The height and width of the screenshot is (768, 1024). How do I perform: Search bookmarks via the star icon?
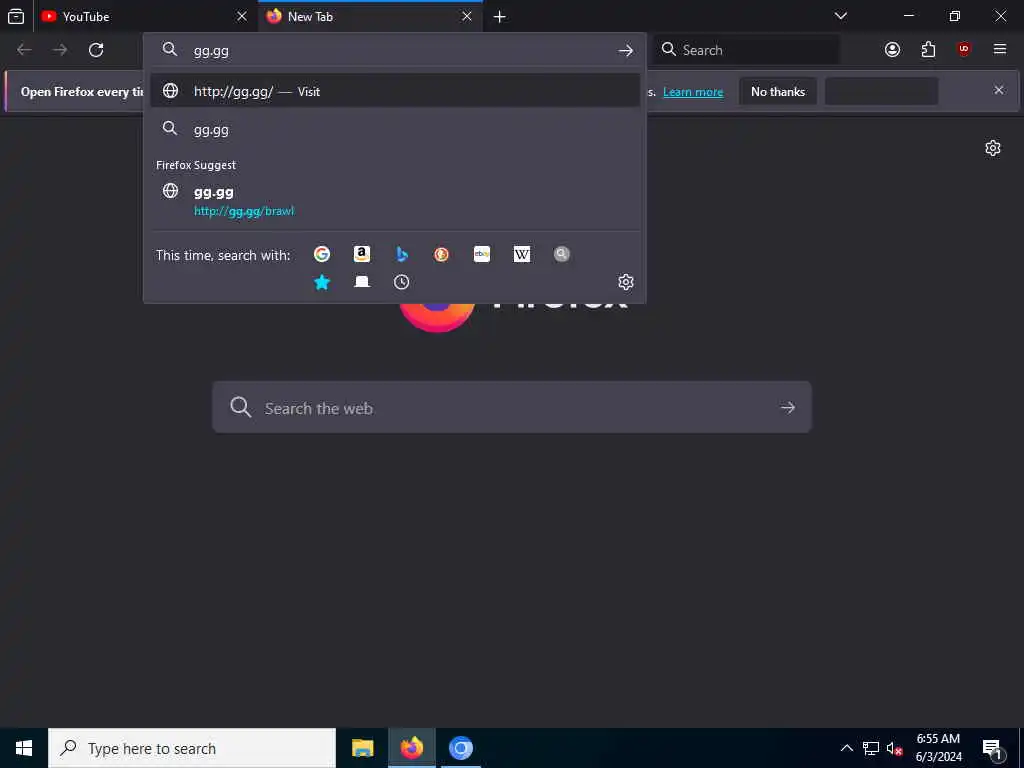322,282
